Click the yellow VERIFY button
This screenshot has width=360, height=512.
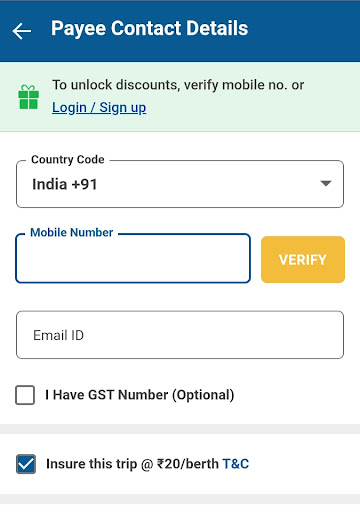click(303, 260)
